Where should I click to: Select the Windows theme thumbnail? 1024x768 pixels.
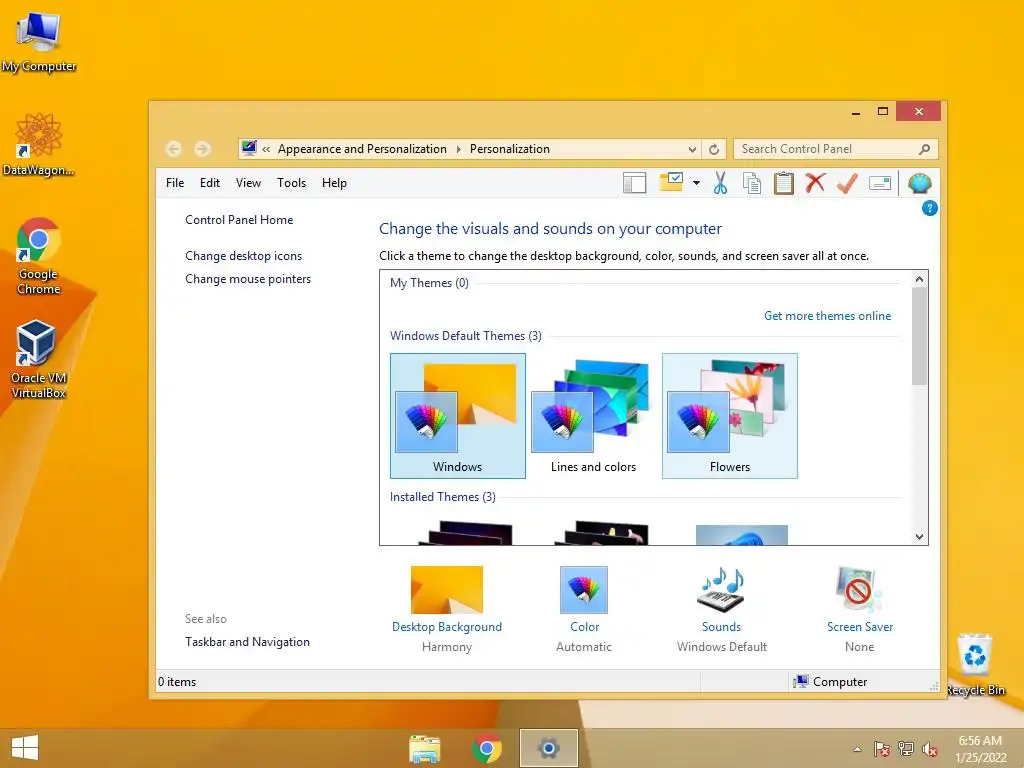[x=458, y=416]
